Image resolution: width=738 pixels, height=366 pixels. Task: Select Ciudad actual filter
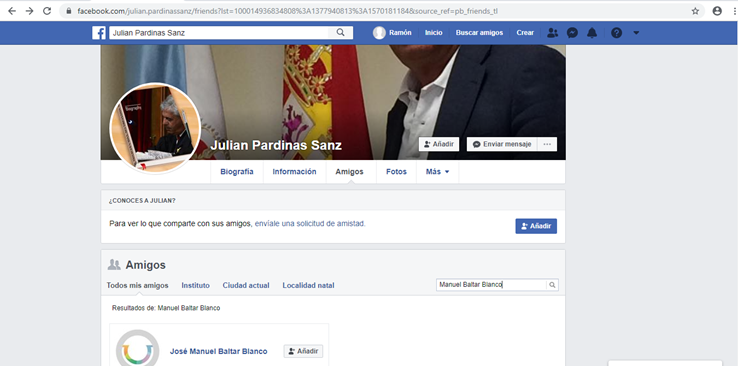[x=246, y=286]
